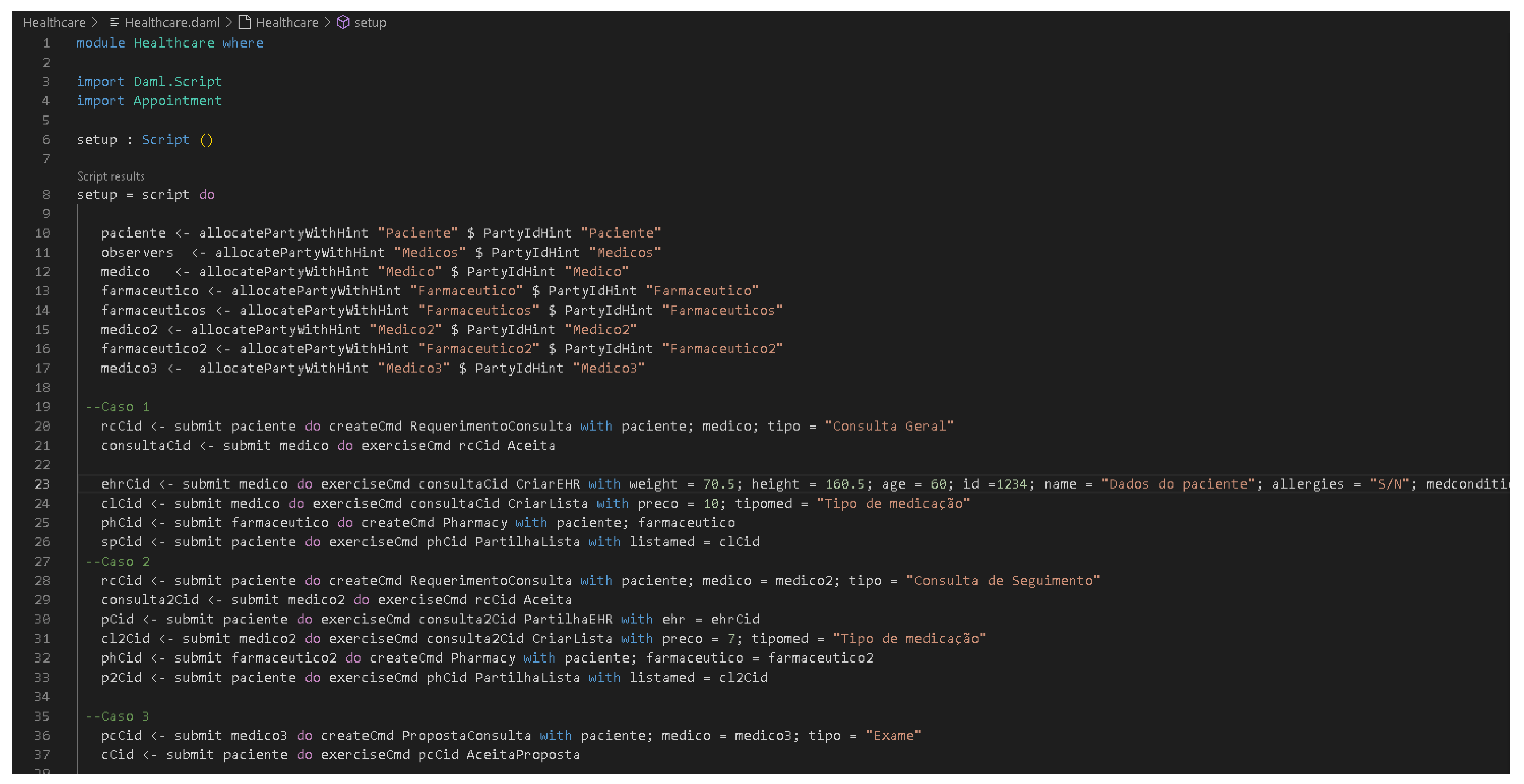Image resolution: width=1524 pixels, height=784 pixels.
Task: Click the 'import Daml.Script' statement
Action: [x=149, y=81]
